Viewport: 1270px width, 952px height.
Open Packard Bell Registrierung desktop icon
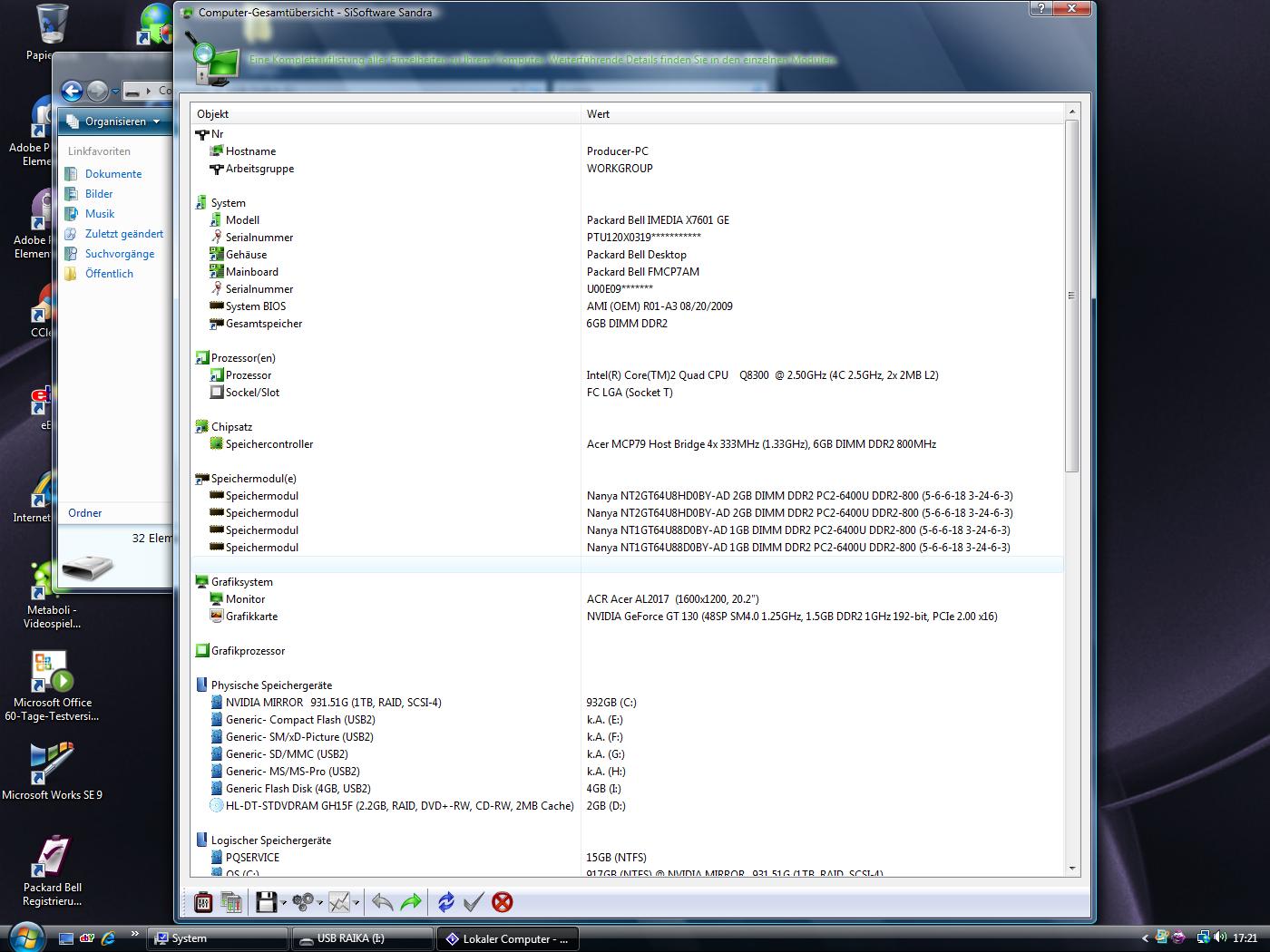coord(52,871)
